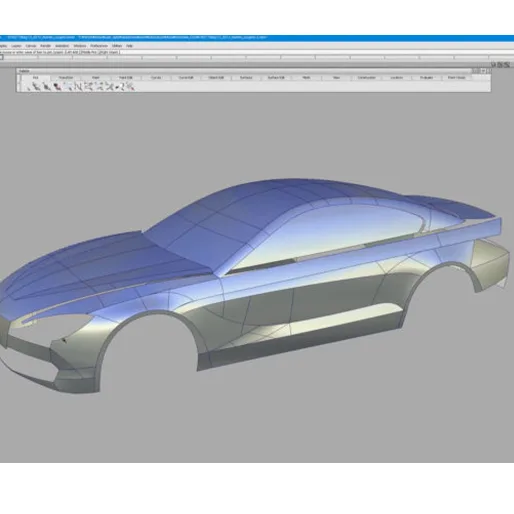Switch to the Transform palette tab
The image size is (514, 514).
pos(66,77)
